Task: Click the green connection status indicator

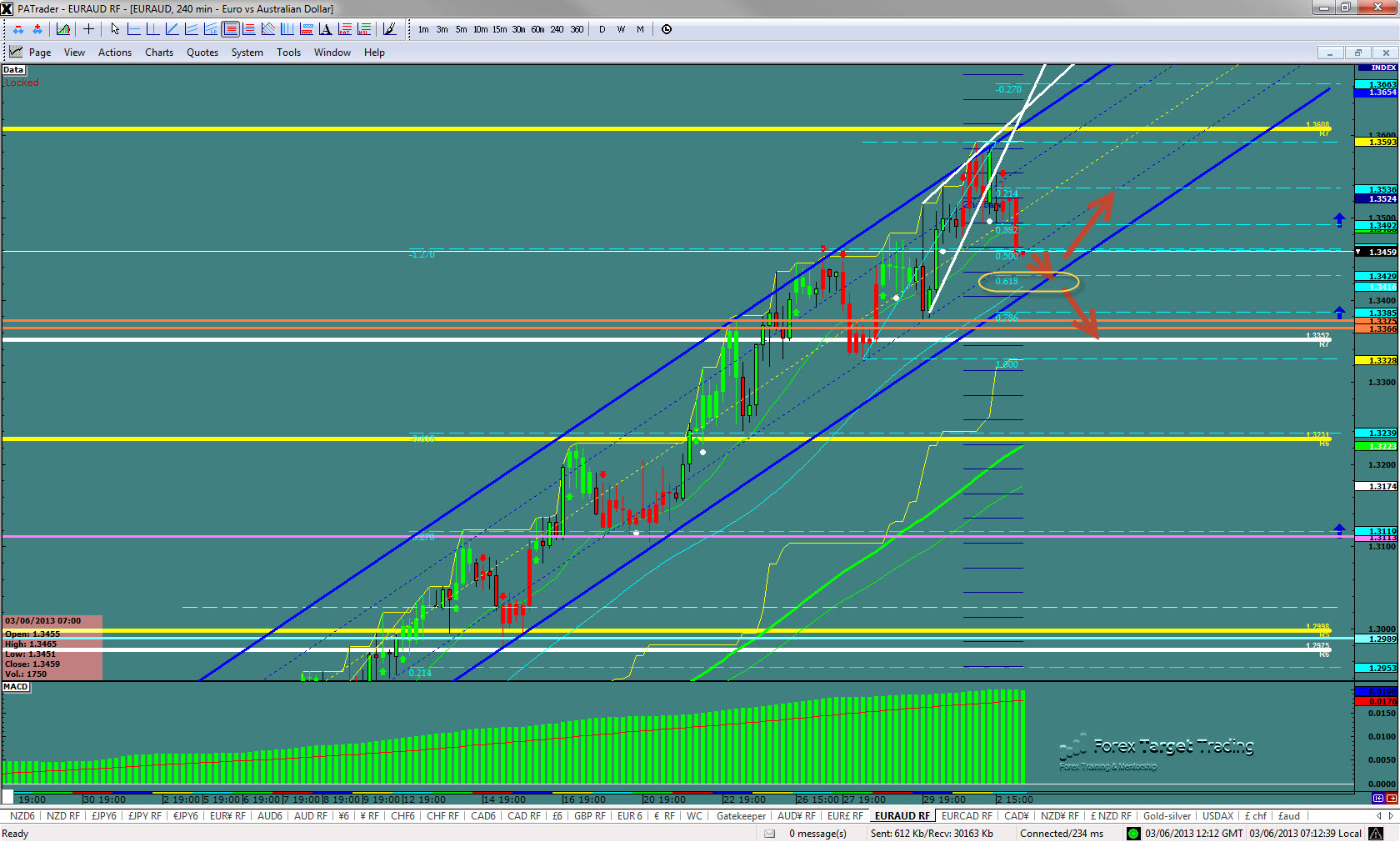Action: tap(1132, 834)
